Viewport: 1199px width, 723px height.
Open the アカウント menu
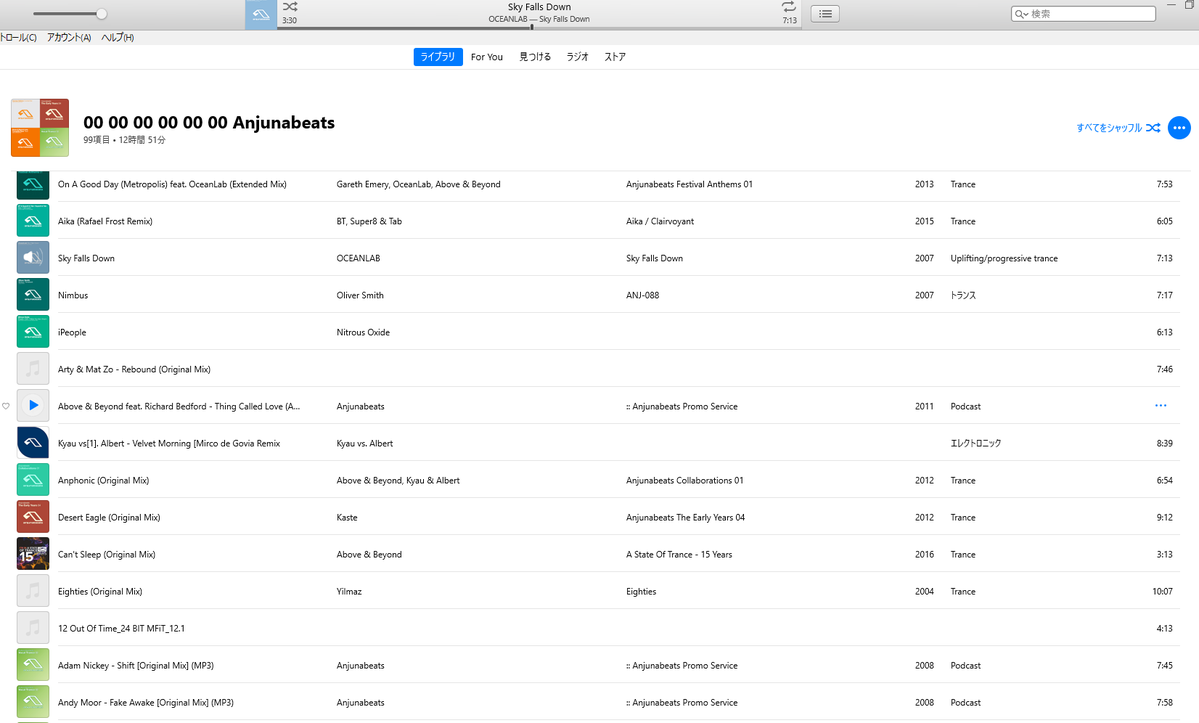tap(69, 37)
